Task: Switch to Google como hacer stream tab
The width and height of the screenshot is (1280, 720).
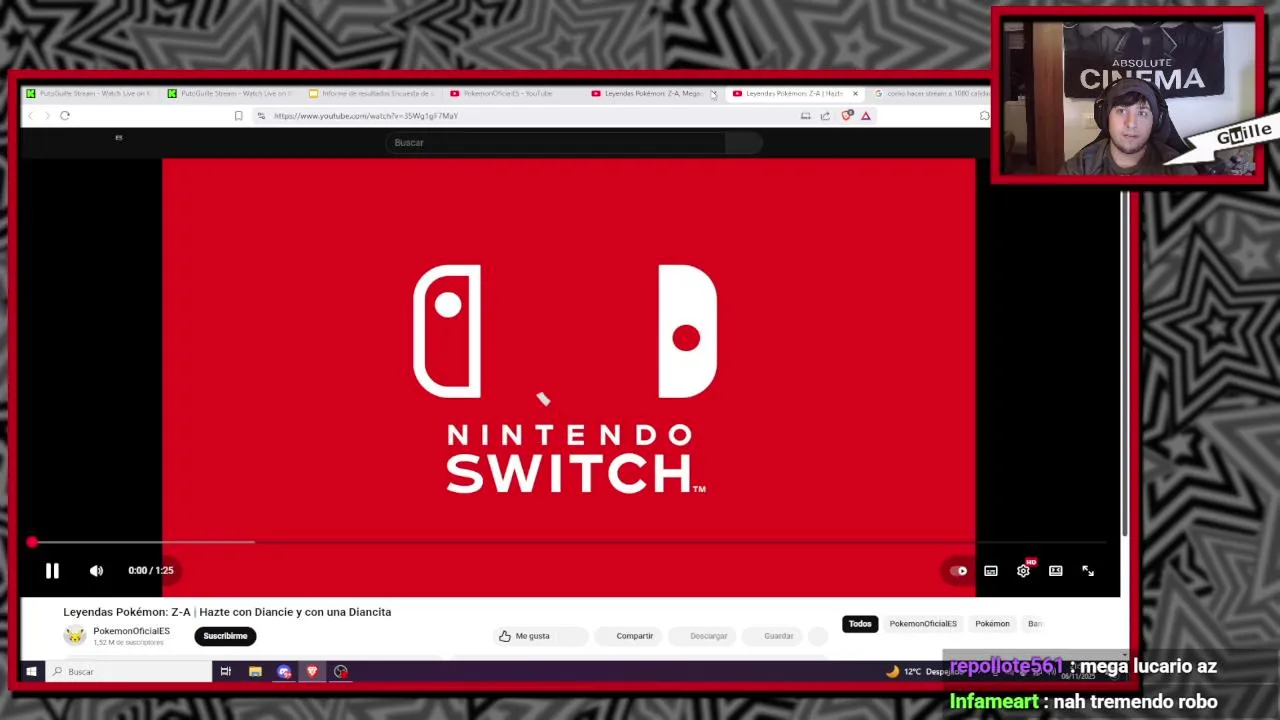Action: pyautogui.click(x=931, y=94)
